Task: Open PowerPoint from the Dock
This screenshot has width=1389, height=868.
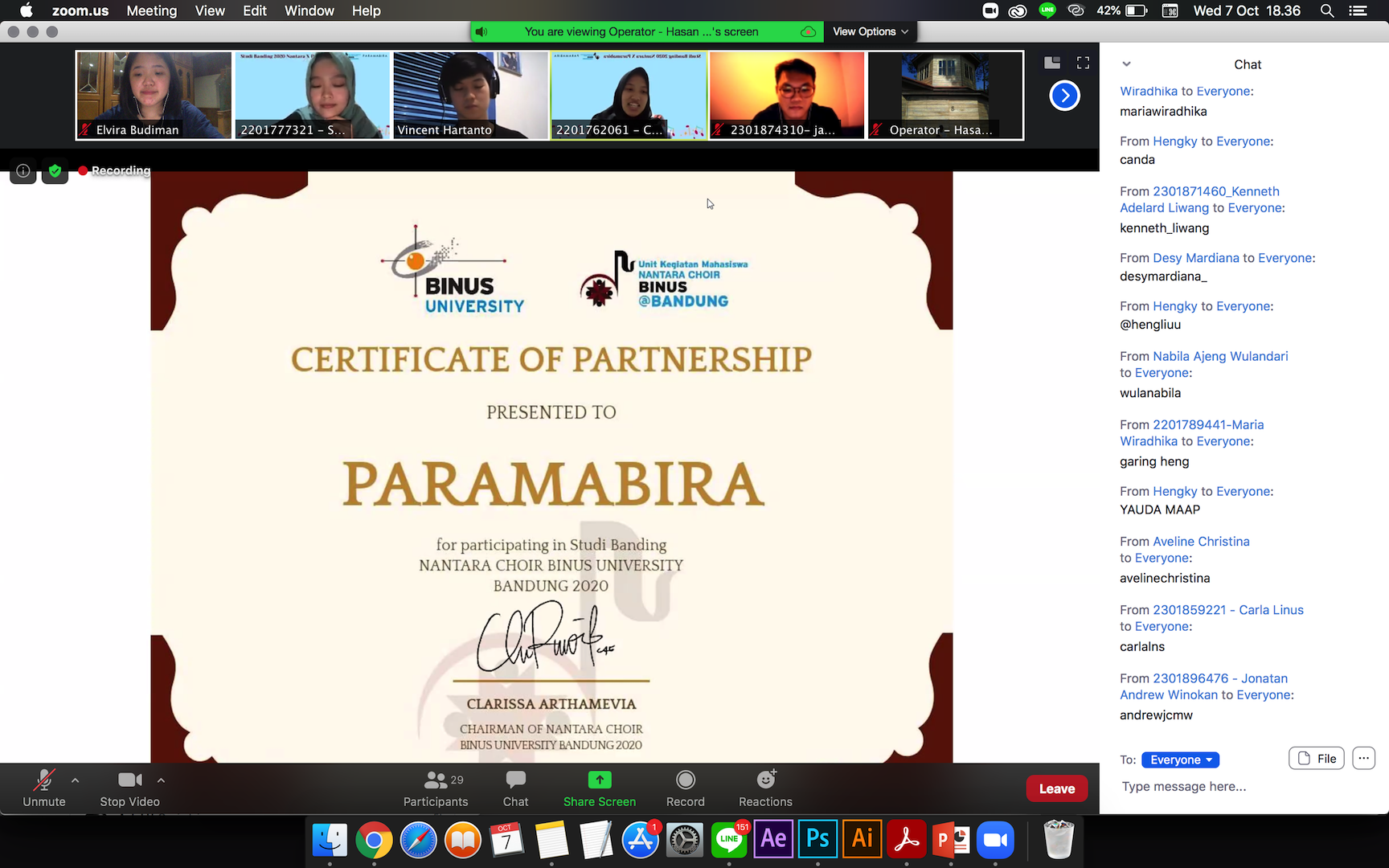Action: pos(951,840)
